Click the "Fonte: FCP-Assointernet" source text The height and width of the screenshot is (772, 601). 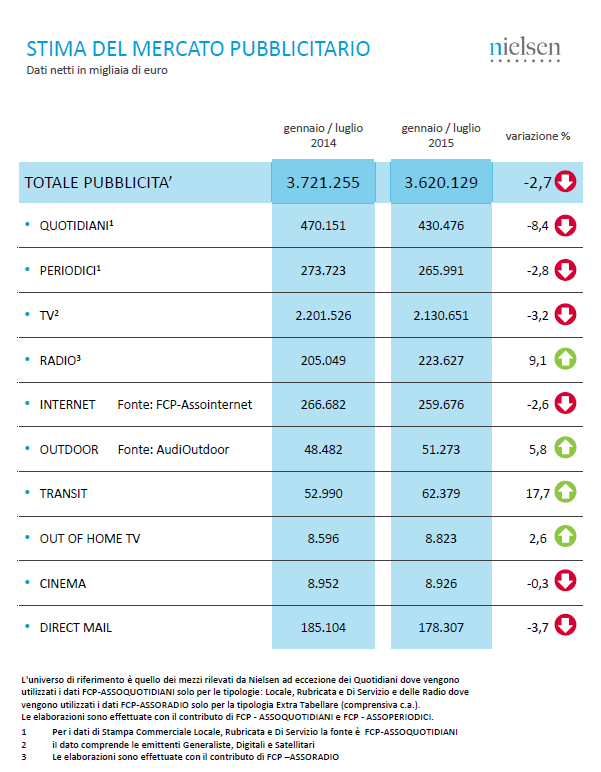pos(185,405)
